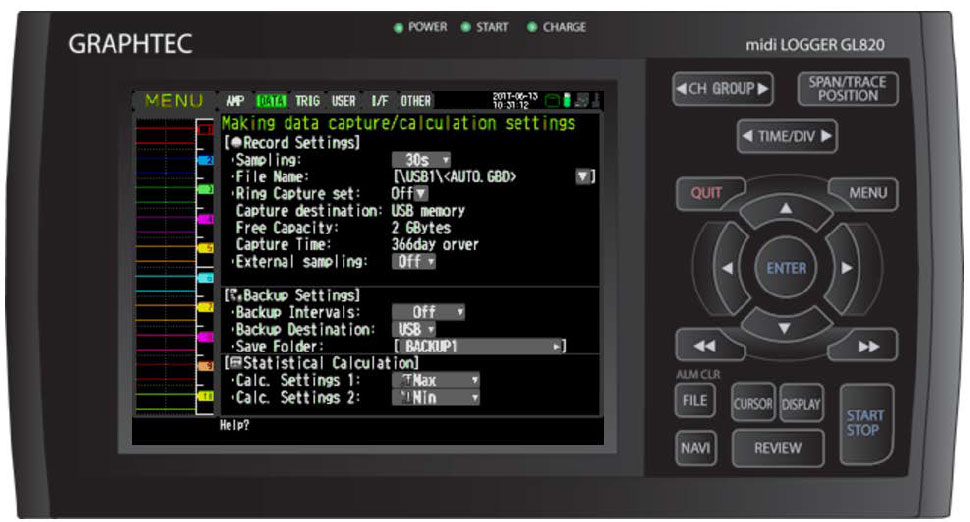Click the Record Settings header icon
970x522 pixels.
pyautogui.click(x=236, y=142)
